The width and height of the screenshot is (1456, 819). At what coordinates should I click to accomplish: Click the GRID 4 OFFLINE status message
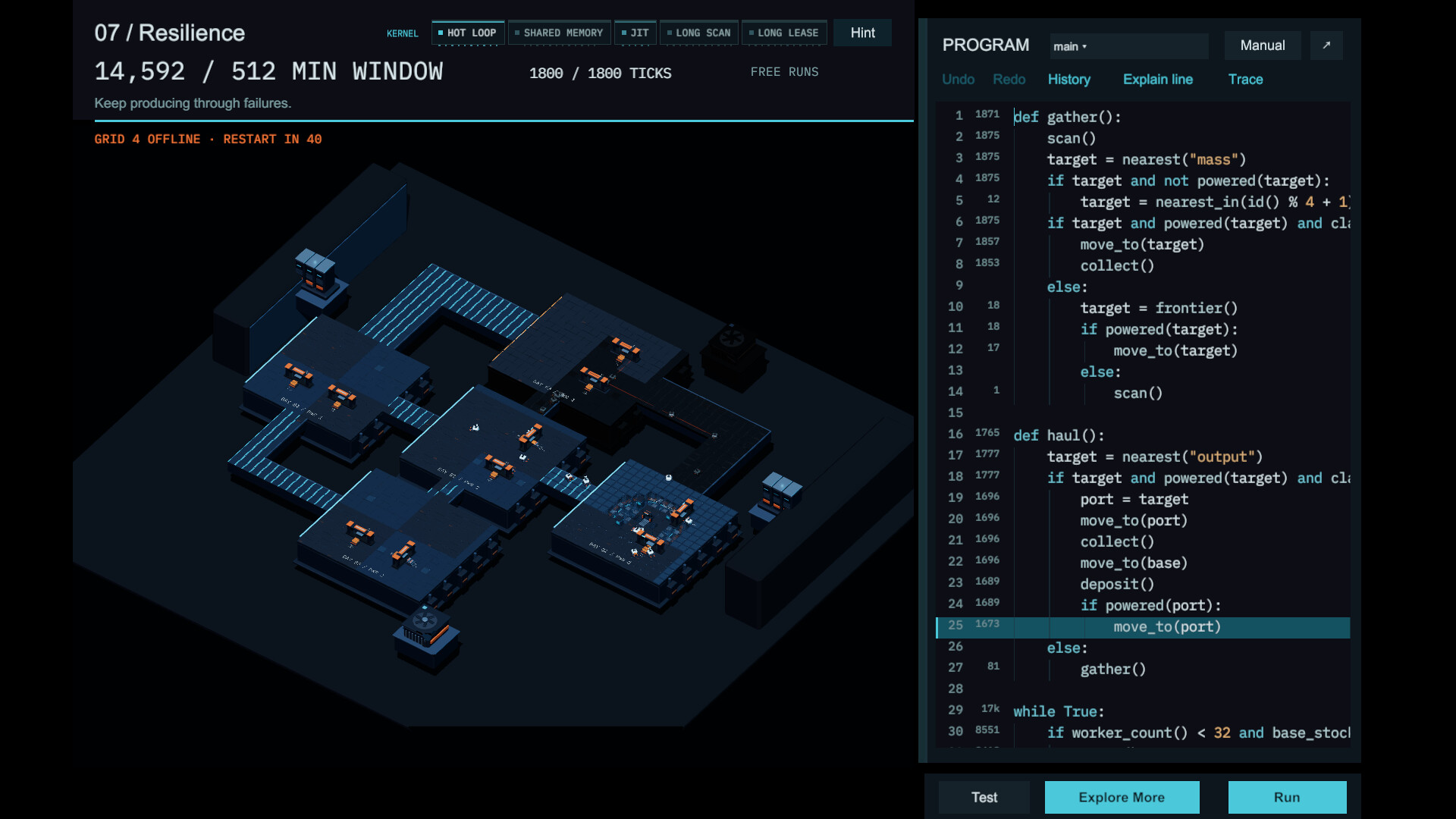208,140
